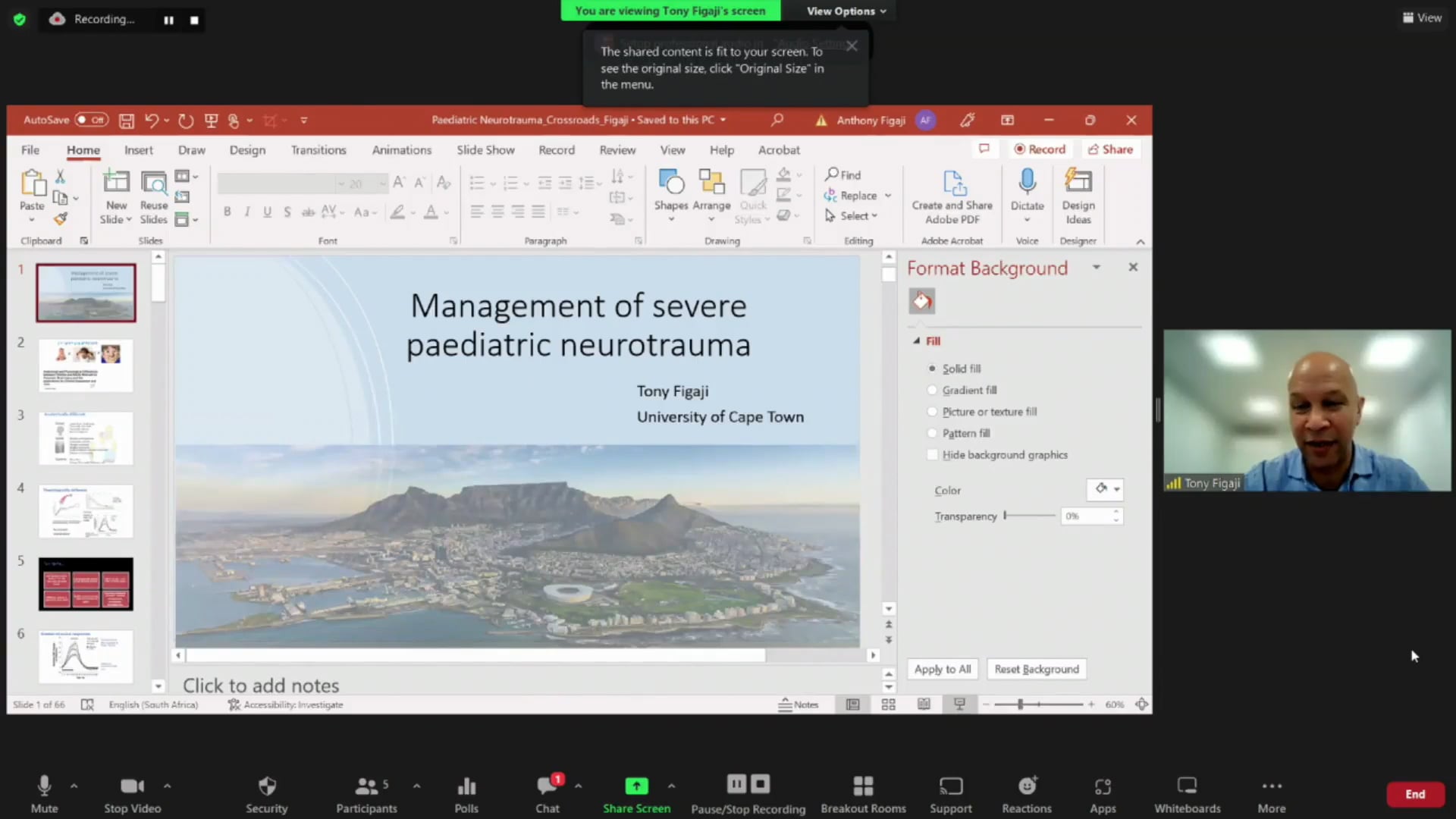Click Apply to All button
The image size is (1456, 819).
point(942,669)
